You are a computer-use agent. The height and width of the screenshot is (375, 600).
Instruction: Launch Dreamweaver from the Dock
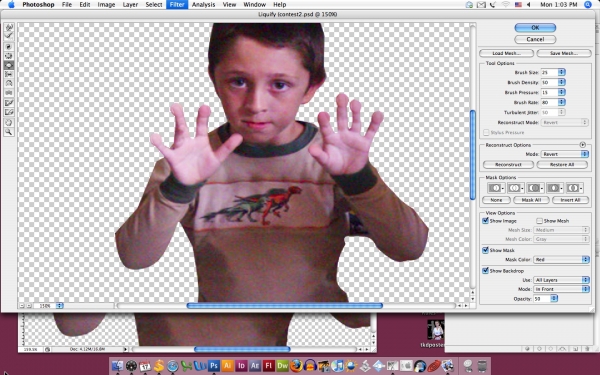coord(282,366)
